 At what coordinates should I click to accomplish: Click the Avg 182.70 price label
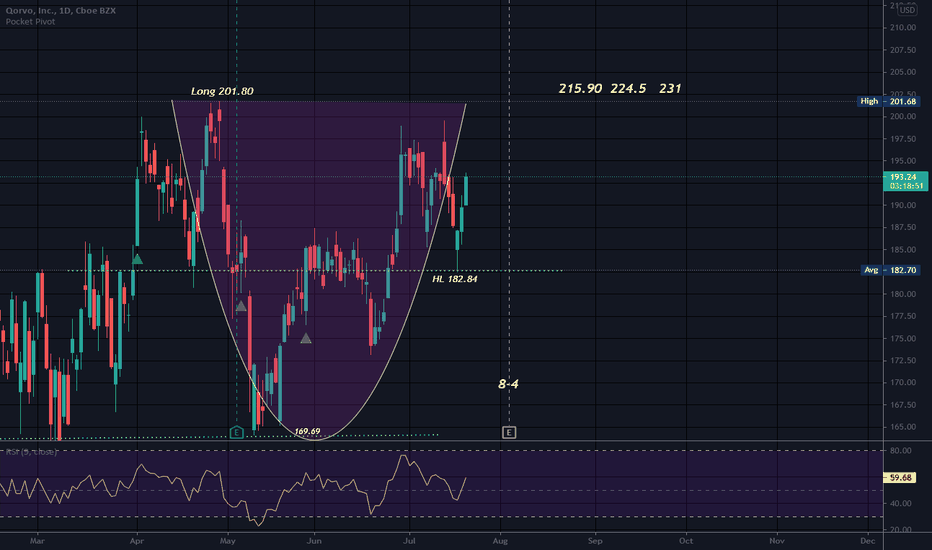(x=890, y=270)
